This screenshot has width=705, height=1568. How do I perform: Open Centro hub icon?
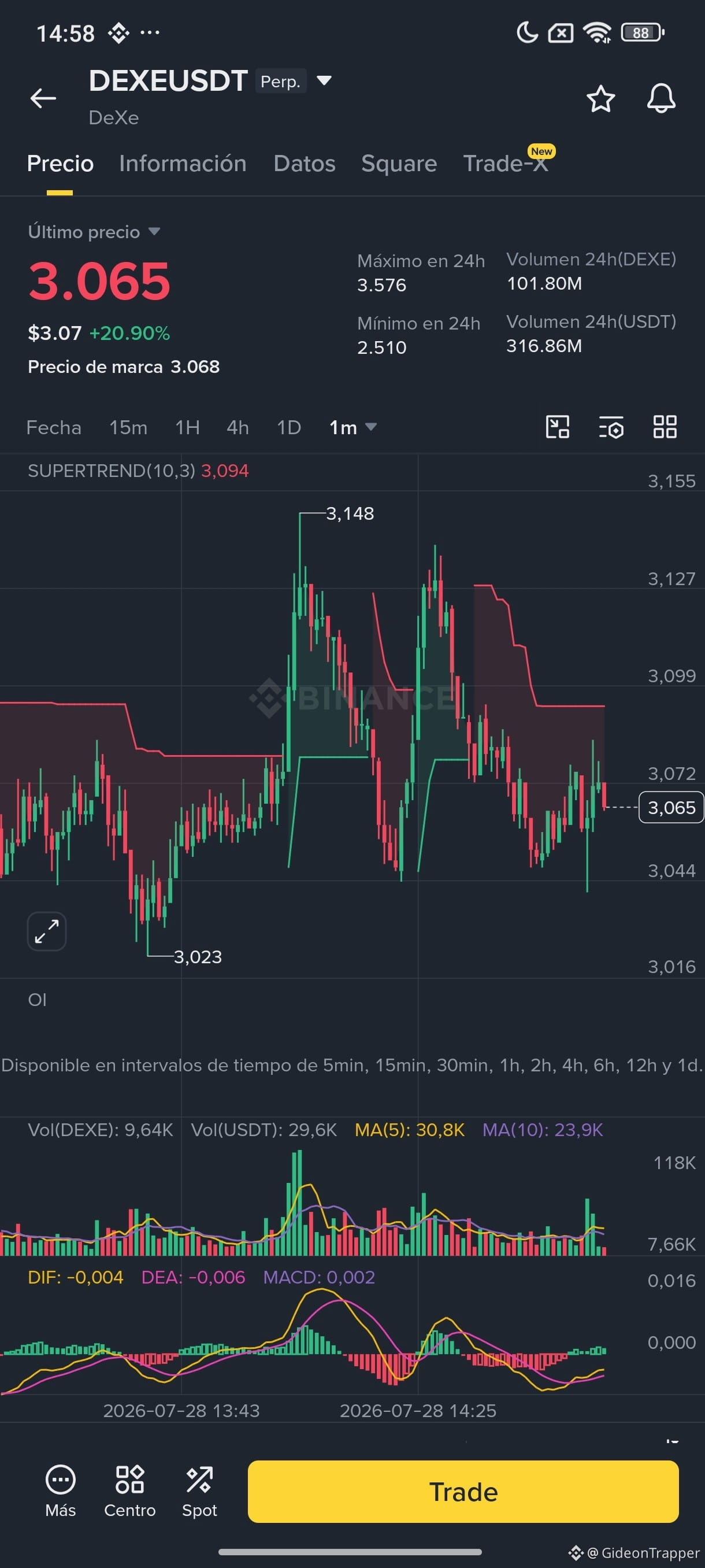[x=129, y=1491]
